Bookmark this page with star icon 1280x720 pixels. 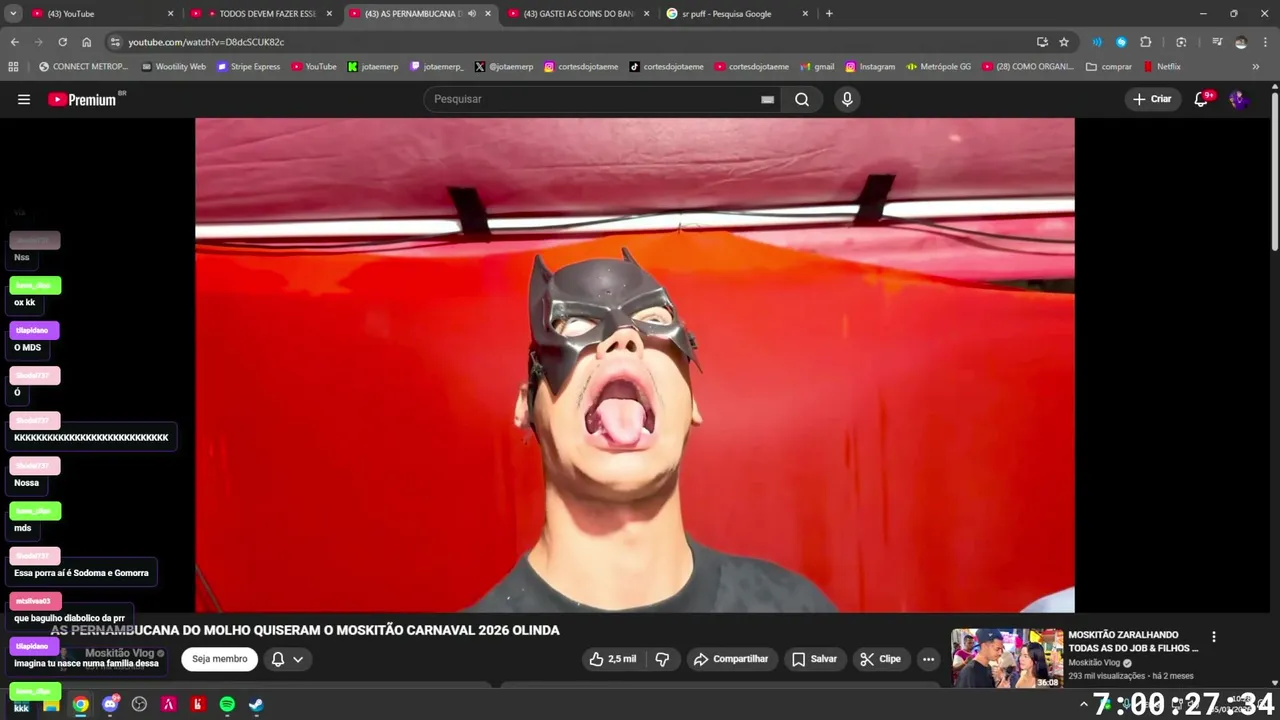pos(1064,42)
